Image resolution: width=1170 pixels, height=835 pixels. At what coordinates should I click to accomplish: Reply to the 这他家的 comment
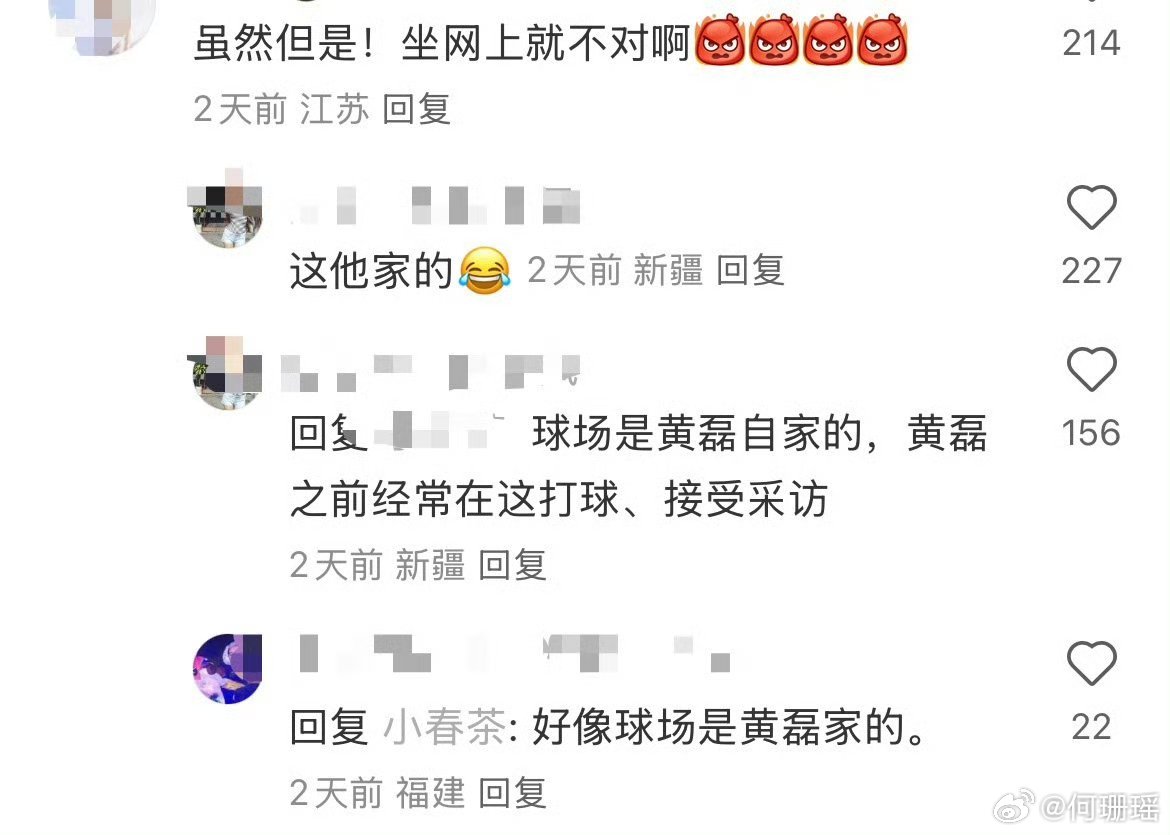coord(750,270)
